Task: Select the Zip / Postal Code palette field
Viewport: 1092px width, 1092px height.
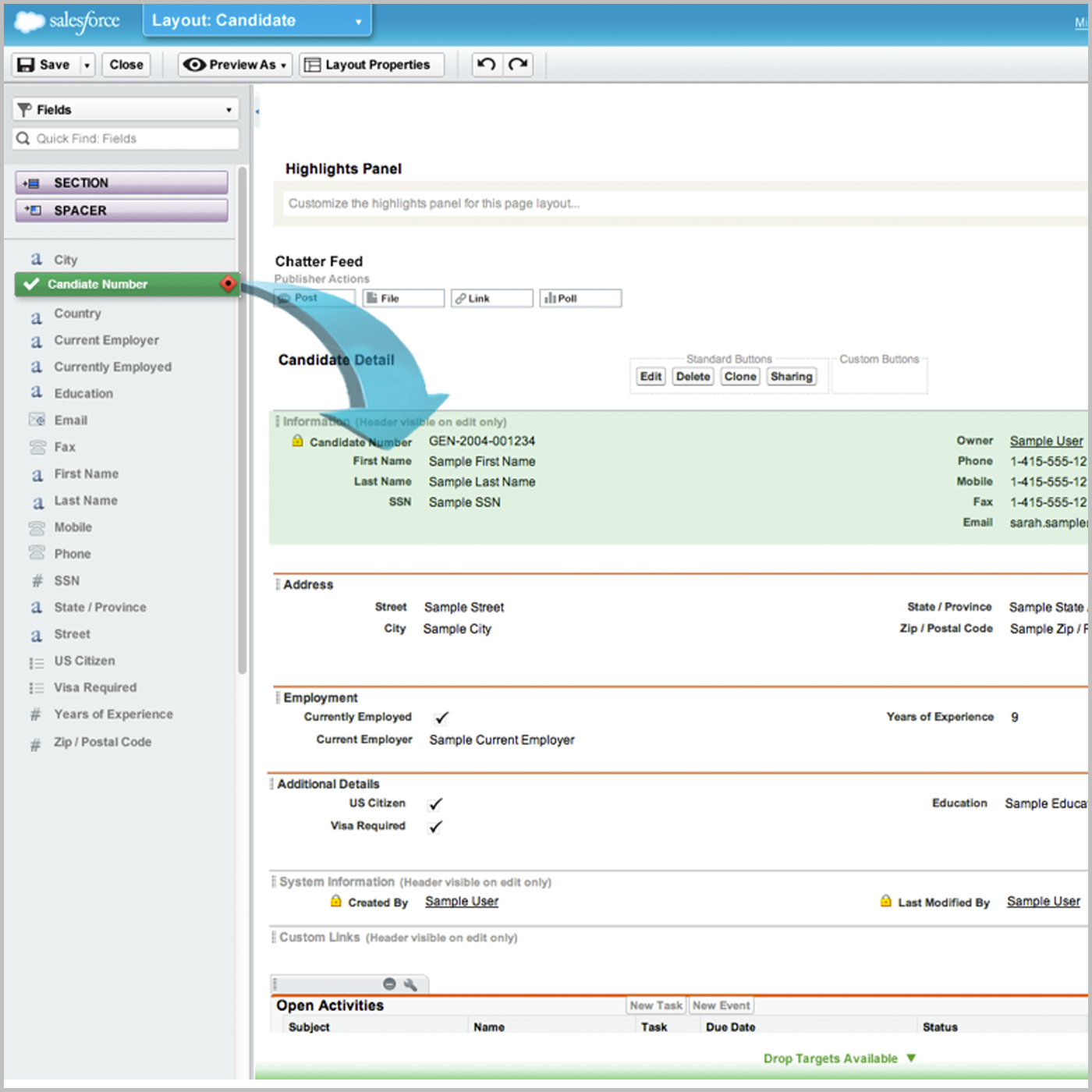Action: pos(102,742)
